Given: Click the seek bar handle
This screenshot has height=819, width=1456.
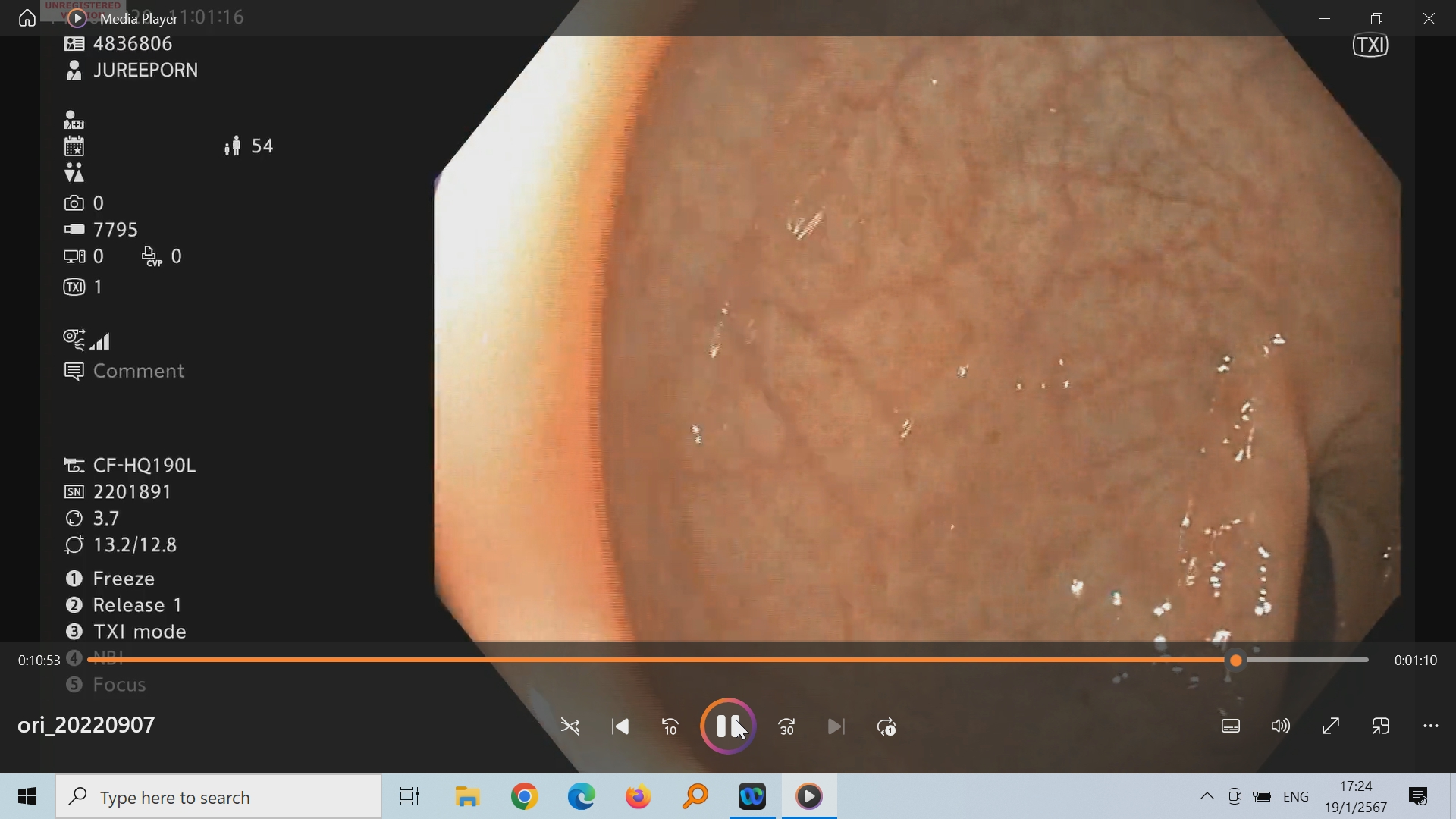Looking at the screenshot, I should [x=1236, y=661].
